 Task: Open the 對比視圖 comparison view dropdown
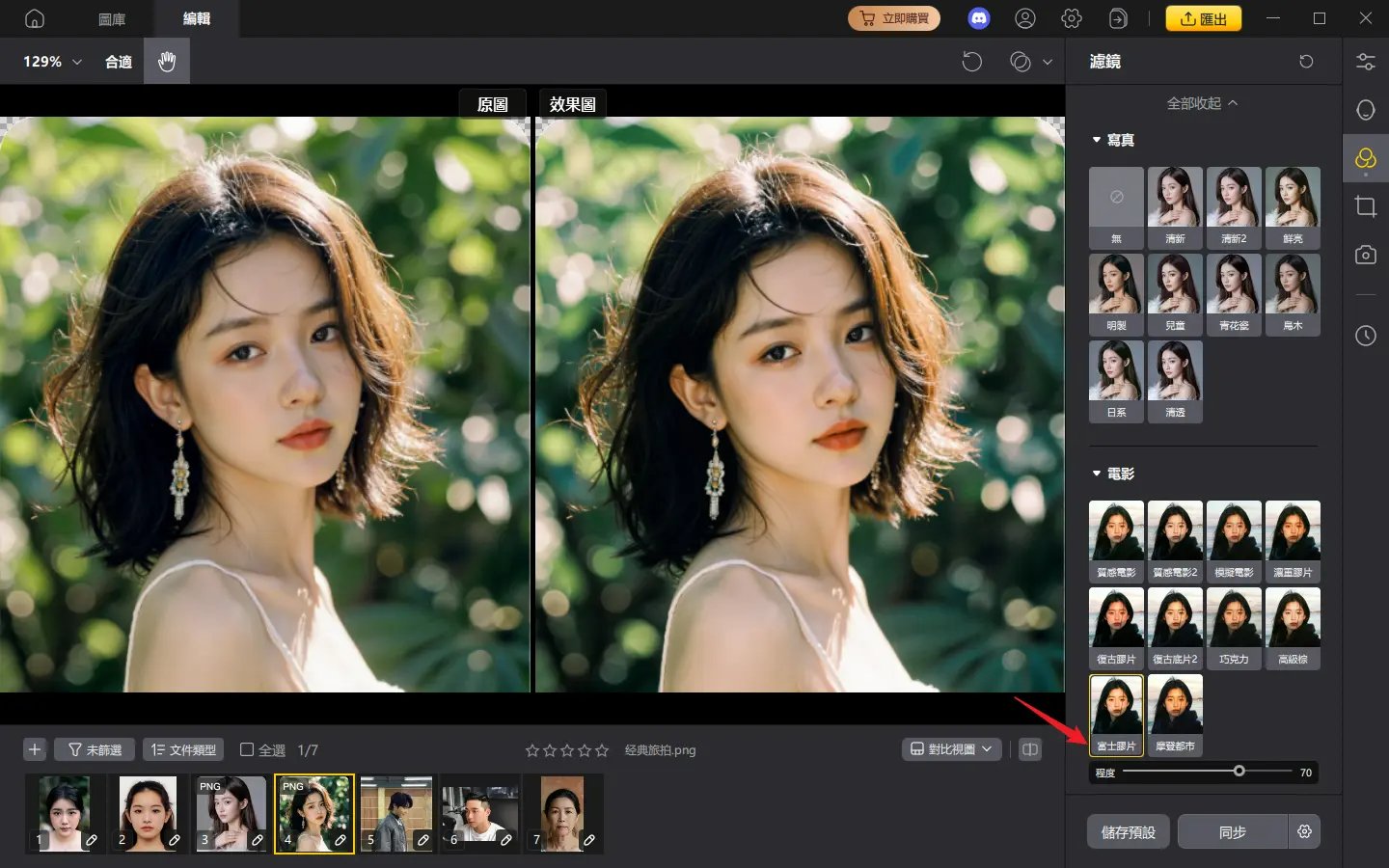[951, 748]
